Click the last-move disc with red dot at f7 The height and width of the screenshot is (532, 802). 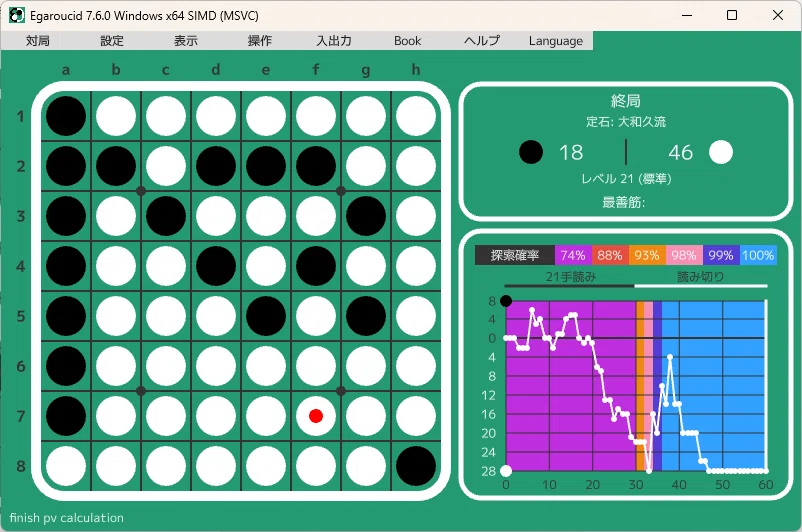click(316, 416)
